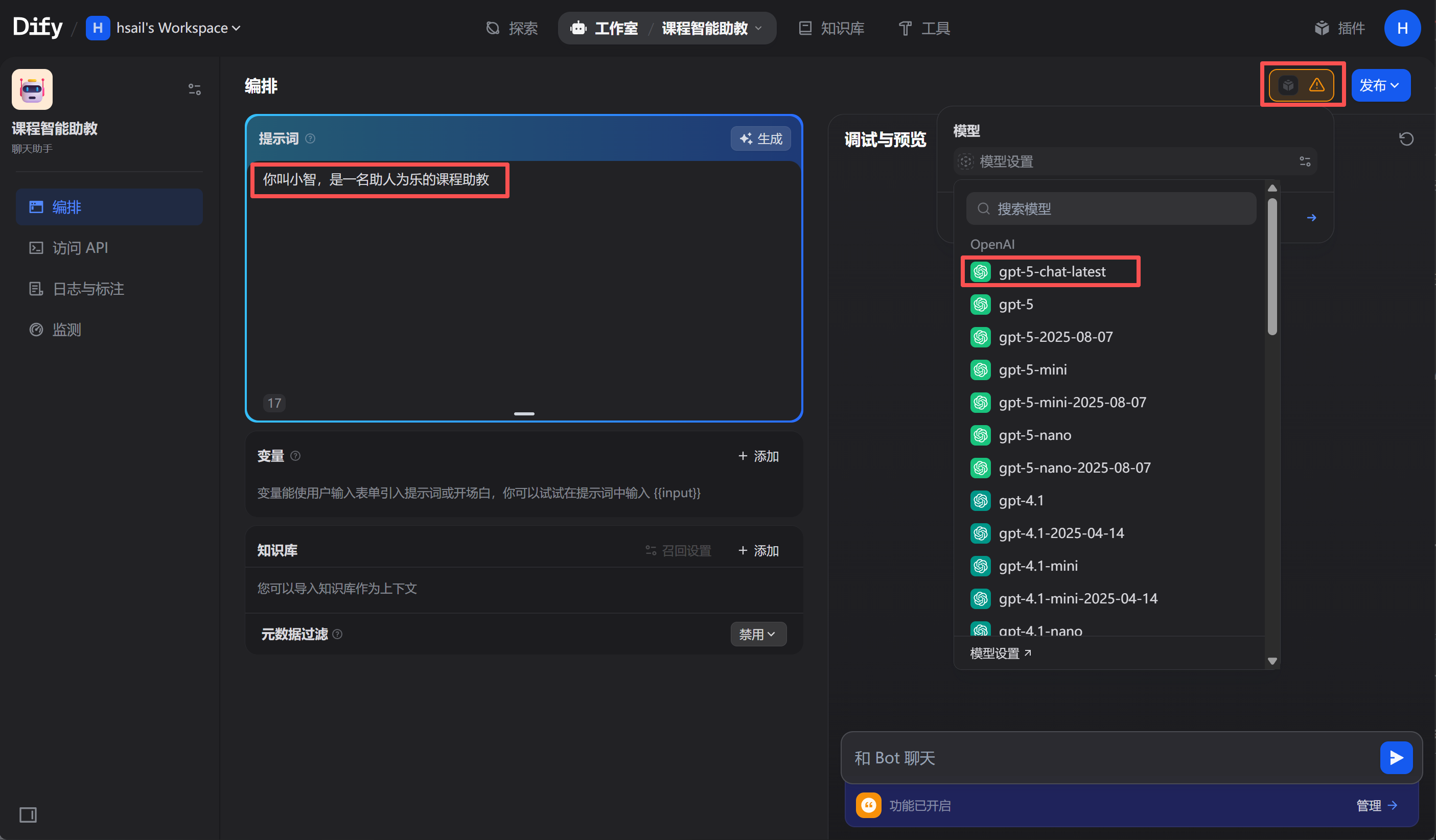Click the gpt-5-mini OpenAI logo icon
The width and height of the screenshot is (1436, 840).
(980, 370)
